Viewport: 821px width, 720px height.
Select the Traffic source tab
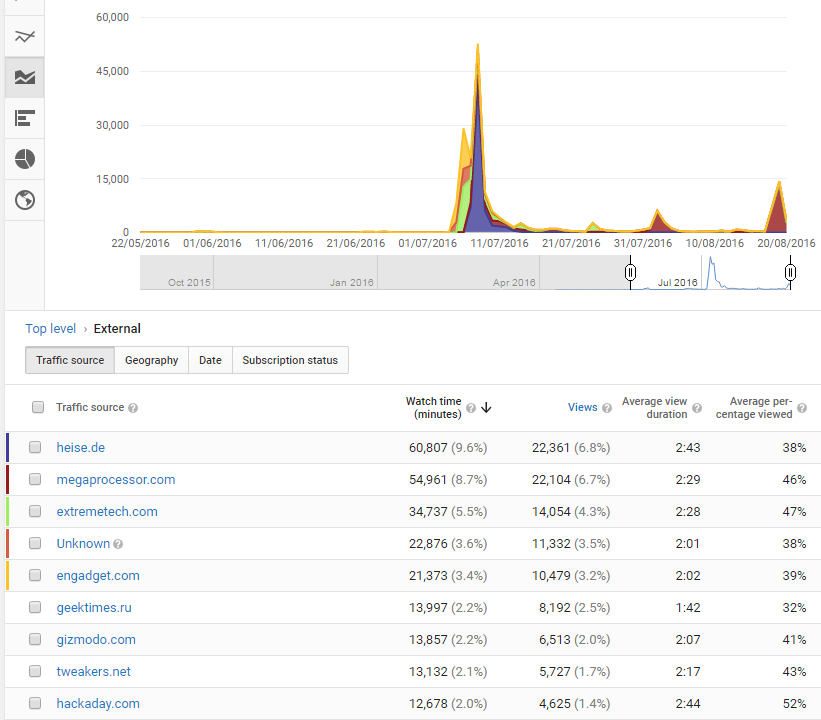(x=70, y=360)
